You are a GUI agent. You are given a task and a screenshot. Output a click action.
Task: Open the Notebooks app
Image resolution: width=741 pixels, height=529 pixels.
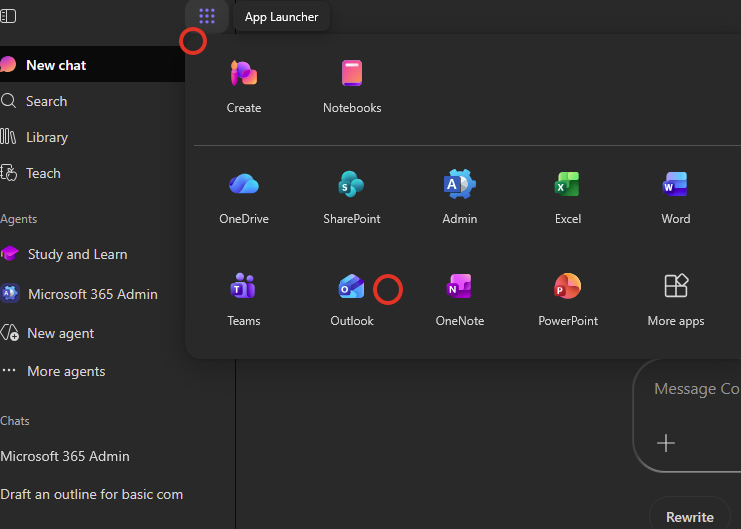(x=352, y=87)
